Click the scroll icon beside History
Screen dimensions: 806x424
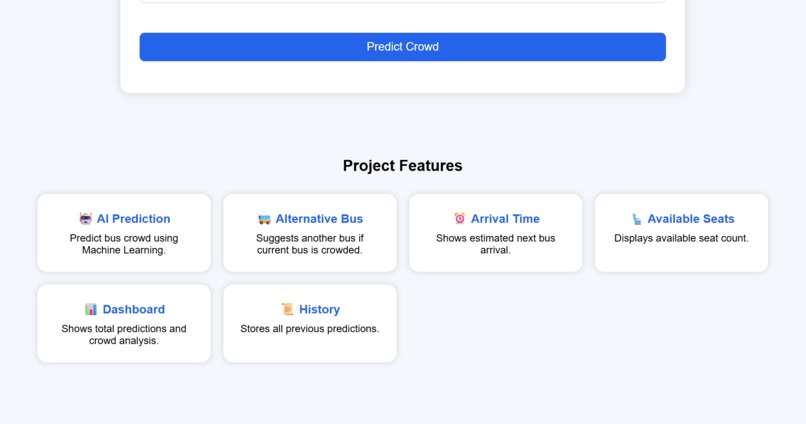[x=287, y=309]
